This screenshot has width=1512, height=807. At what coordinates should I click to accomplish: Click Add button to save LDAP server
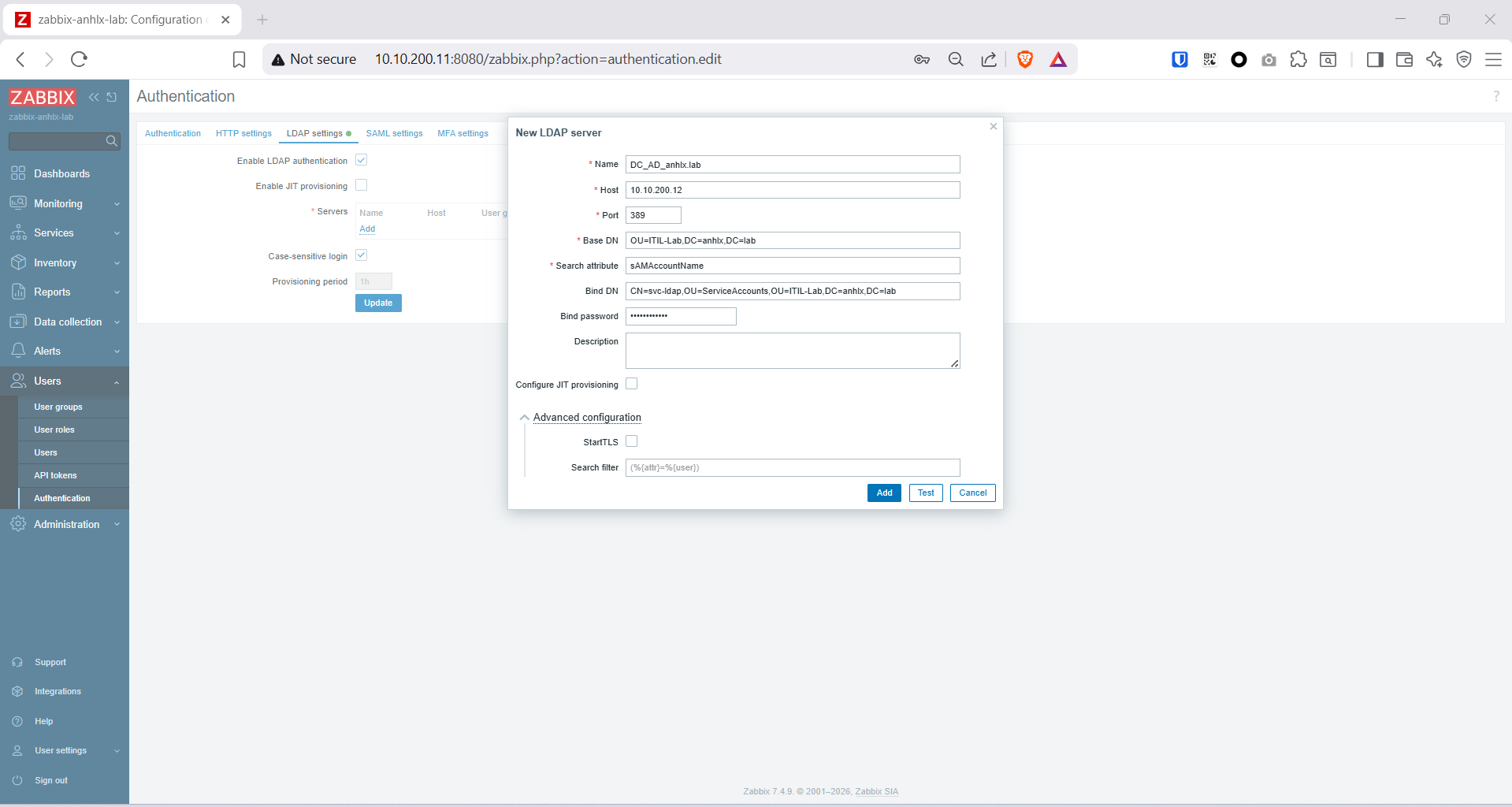click(883, 493)
